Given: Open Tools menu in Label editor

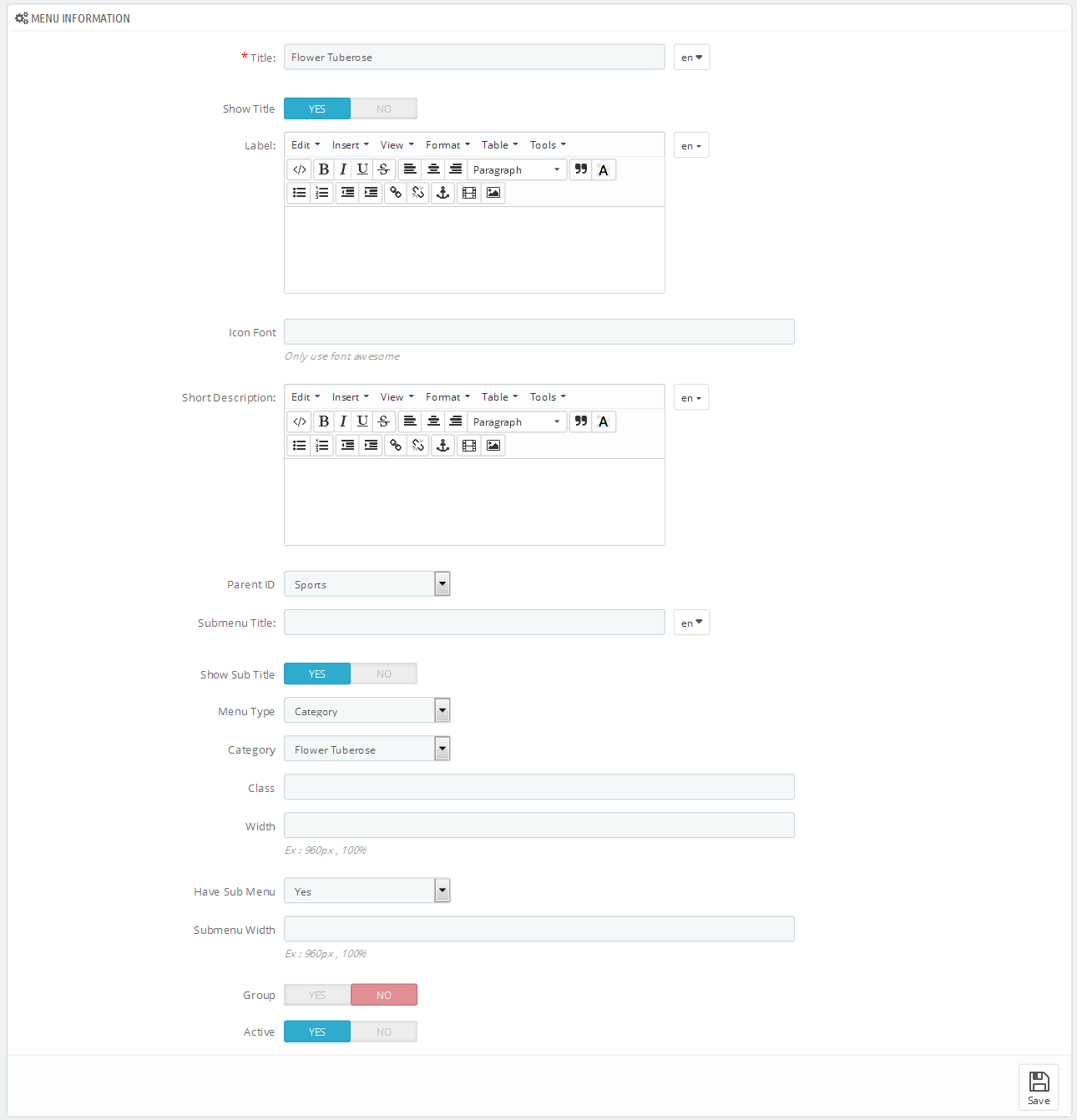Looking at the screenshot, I should coord(548,144).
